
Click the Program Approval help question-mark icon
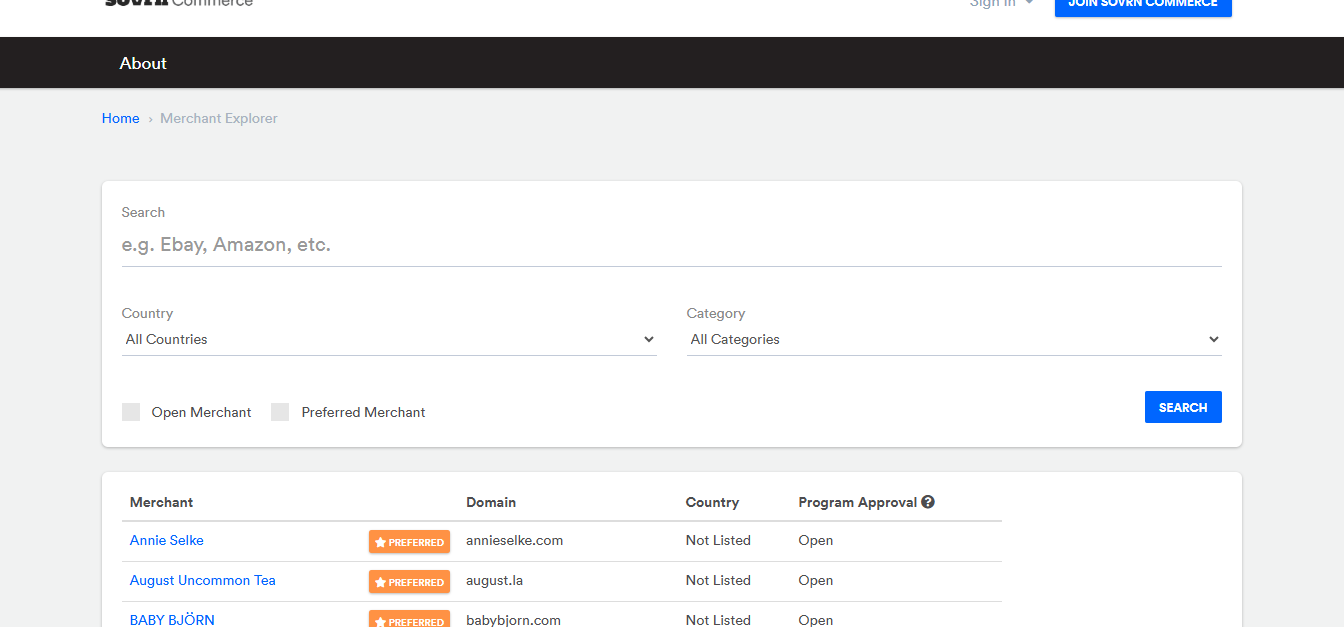point(928,502)
